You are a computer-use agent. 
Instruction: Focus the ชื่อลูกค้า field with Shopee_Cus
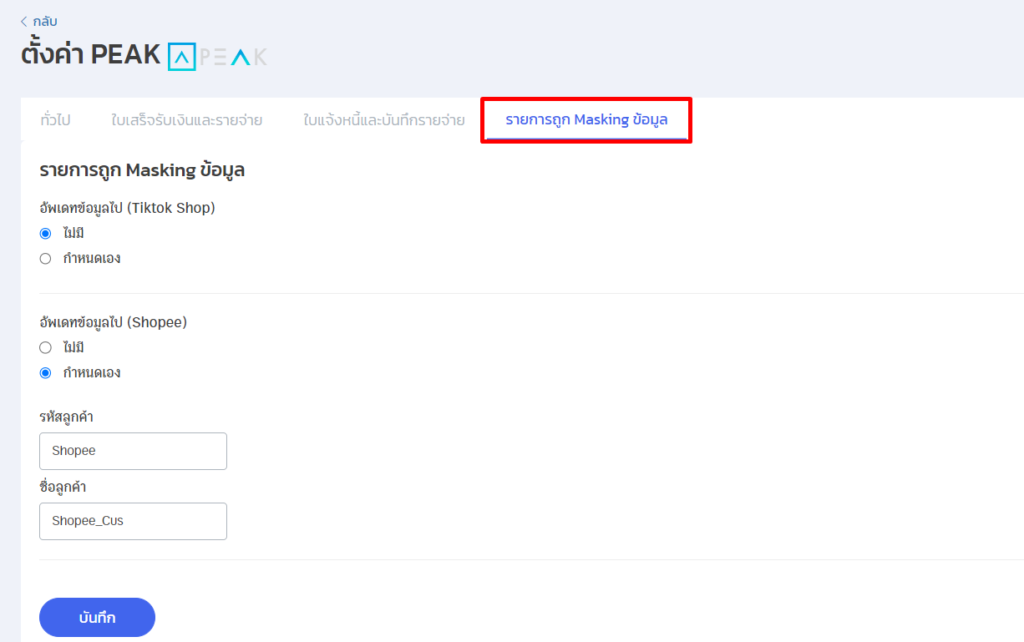133,521
